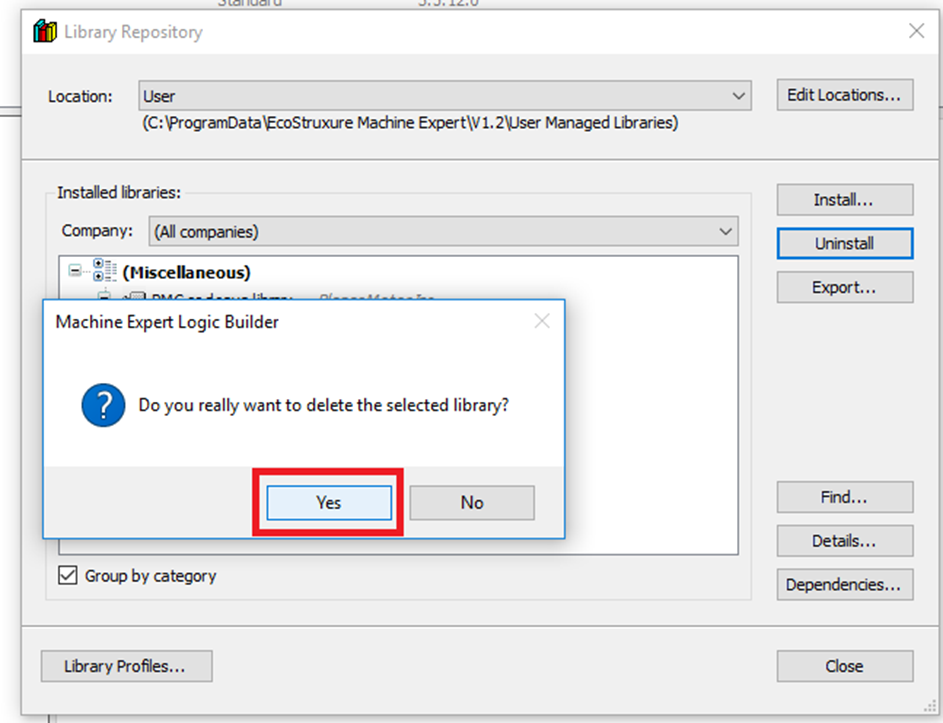
Task: Click the Library Repository books icon
Action: point(45,32)
